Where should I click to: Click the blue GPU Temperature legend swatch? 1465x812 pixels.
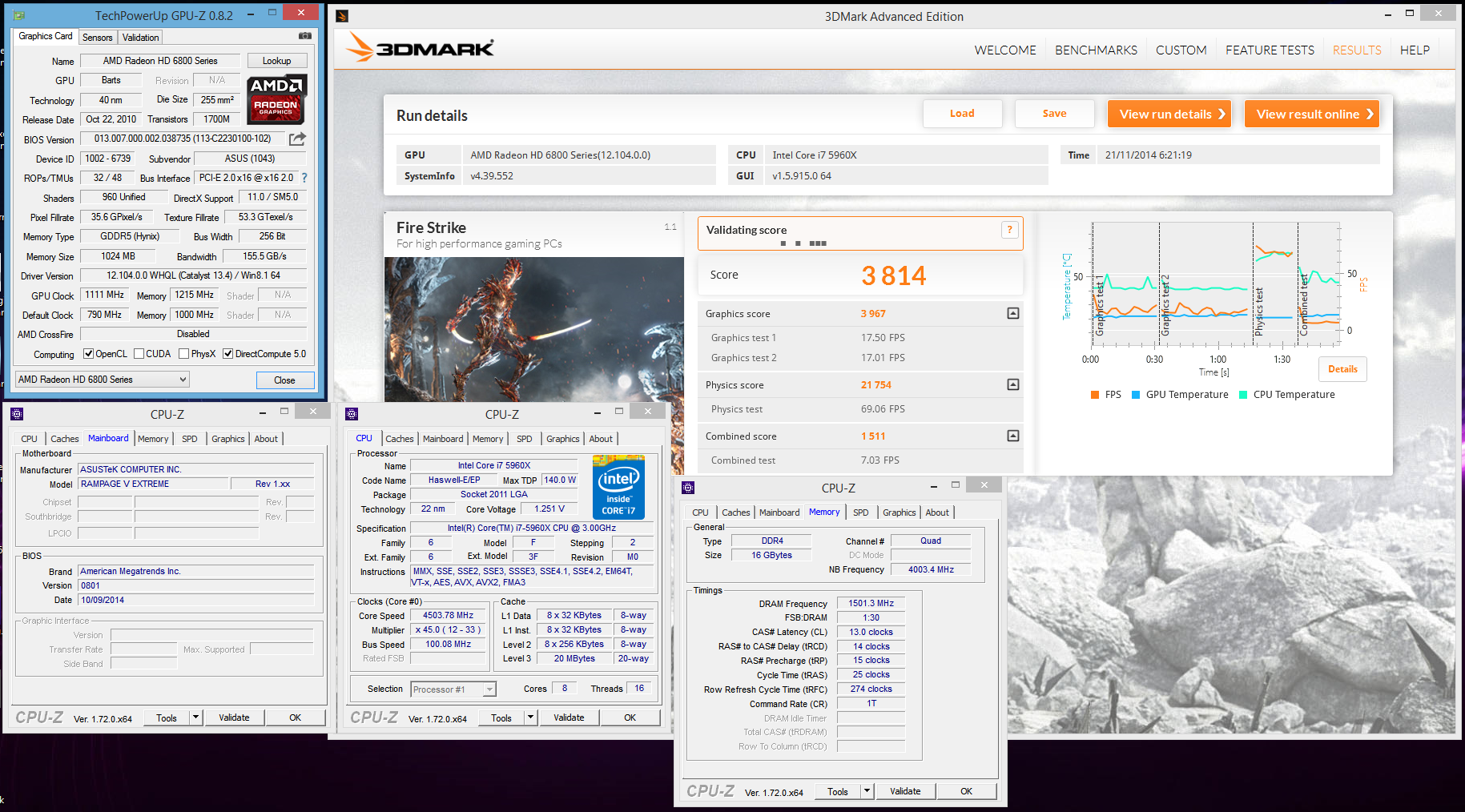click(x=1136, y=395)
